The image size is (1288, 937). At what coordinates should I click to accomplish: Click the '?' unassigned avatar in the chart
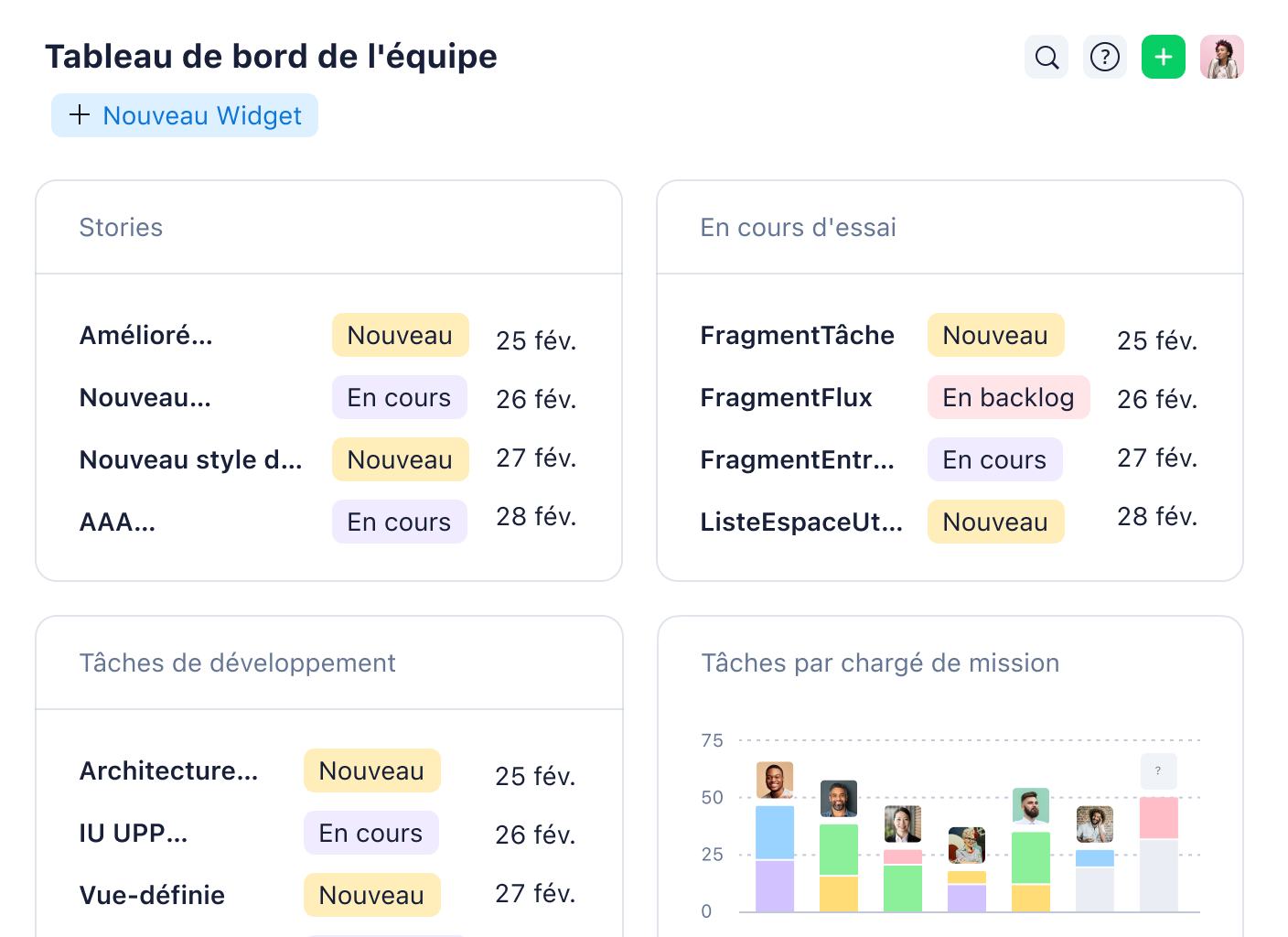(x=1158, y=771)
